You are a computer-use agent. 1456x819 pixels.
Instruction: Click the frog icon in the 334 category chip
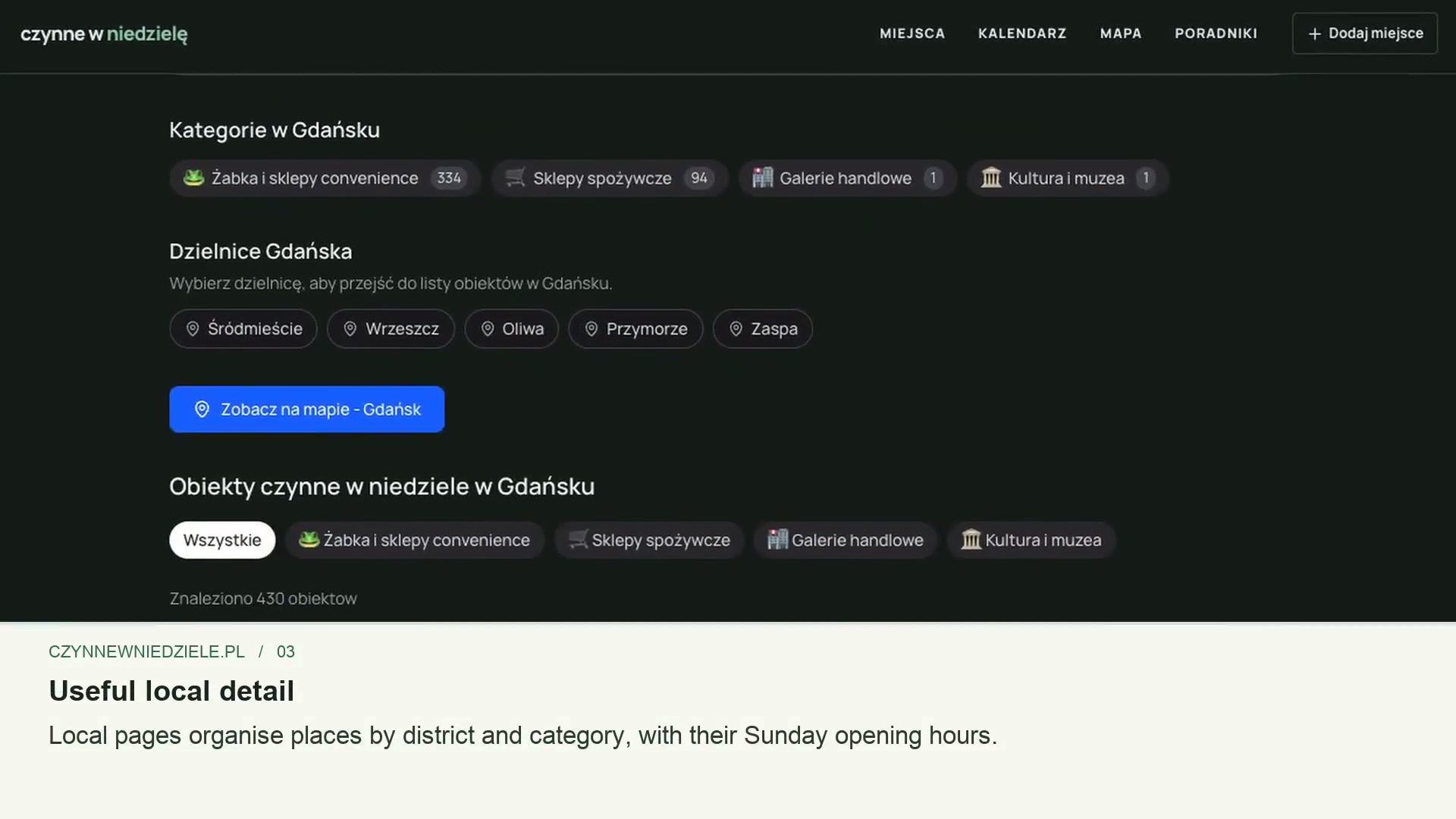tap(194, 177)
